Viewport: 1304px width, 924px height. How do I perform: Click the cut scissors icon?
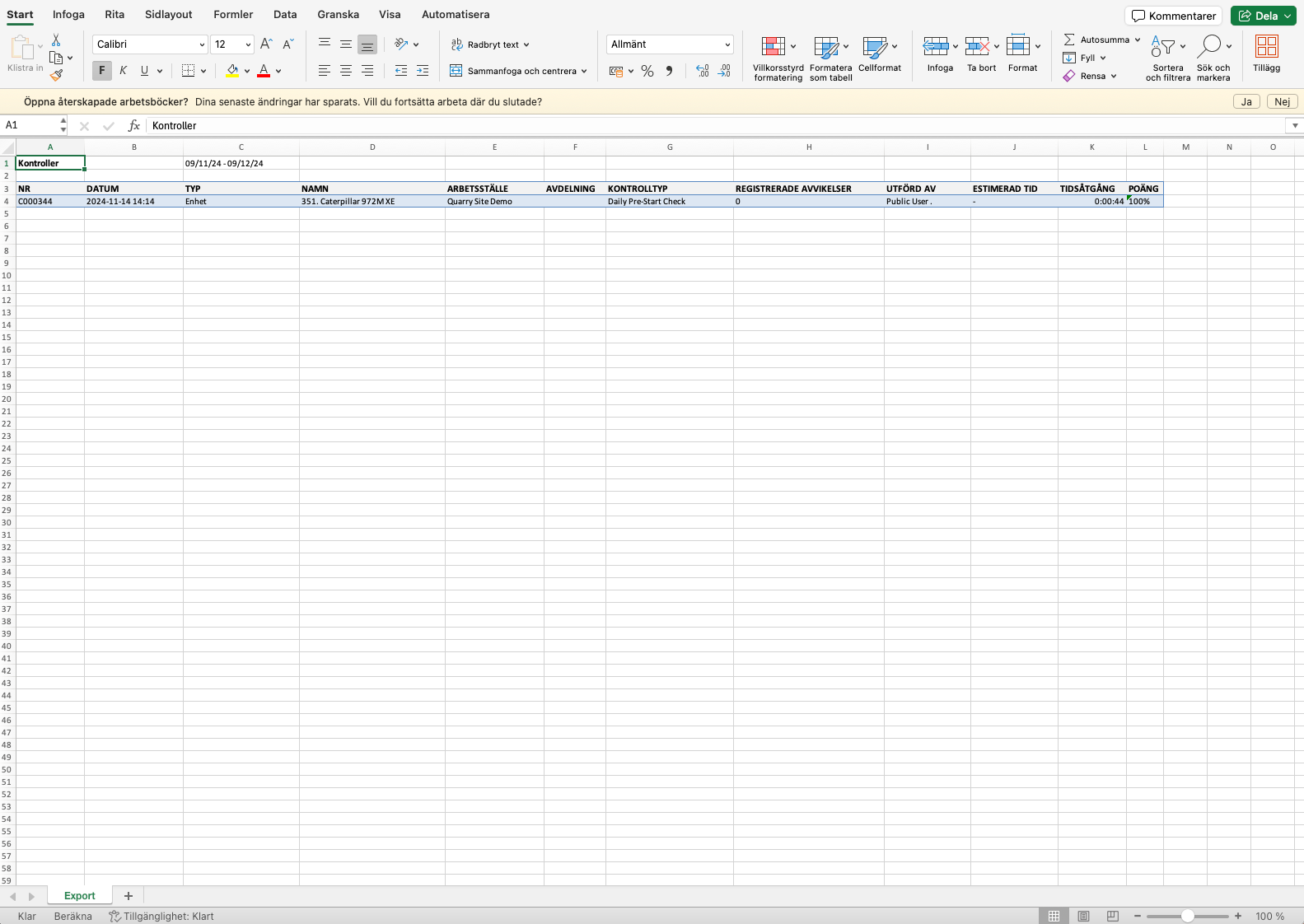point(56,40)
